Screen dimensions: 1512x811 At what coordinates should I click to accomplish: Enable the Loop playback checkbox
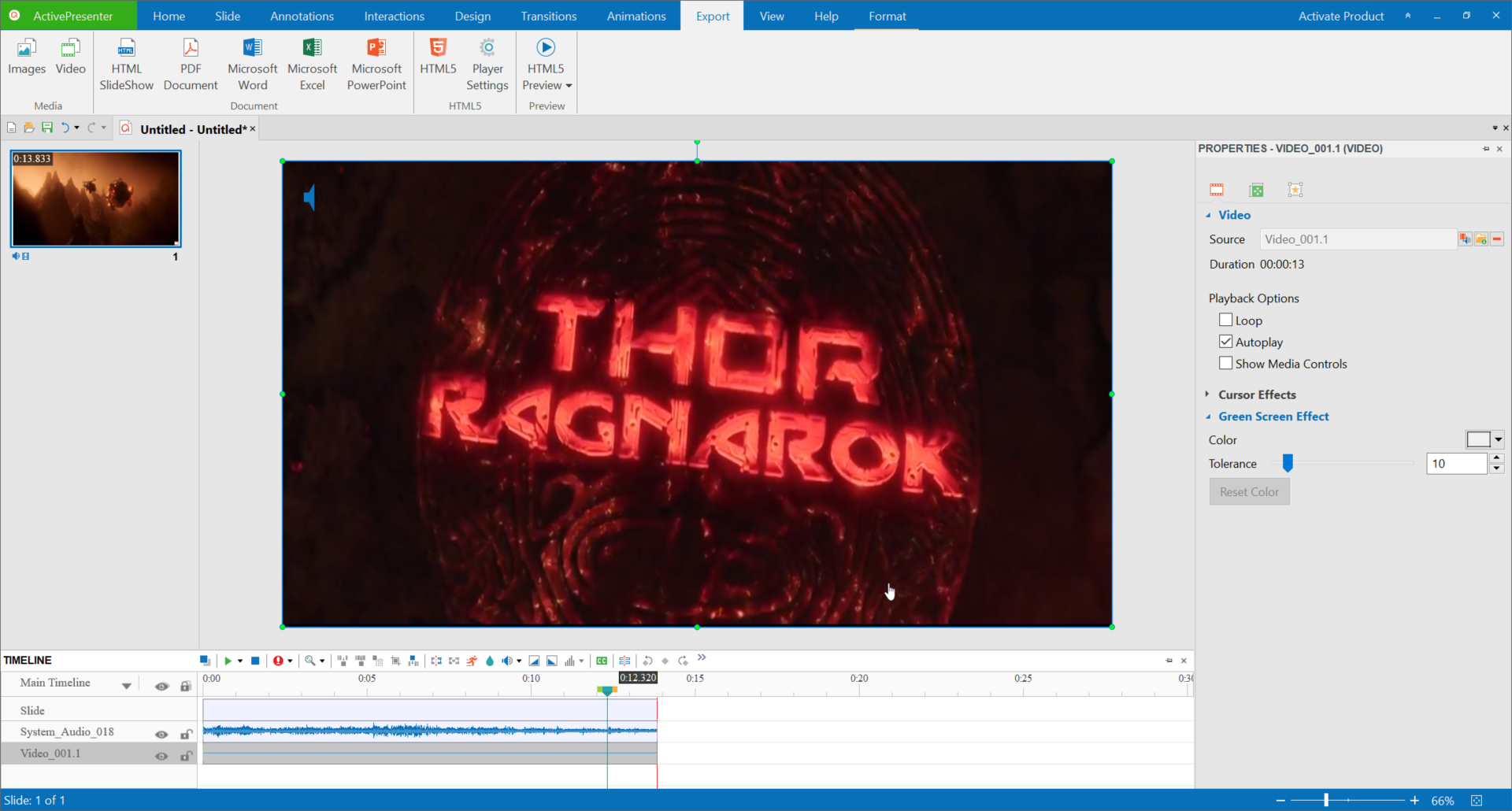click(x=1225, y=320)
